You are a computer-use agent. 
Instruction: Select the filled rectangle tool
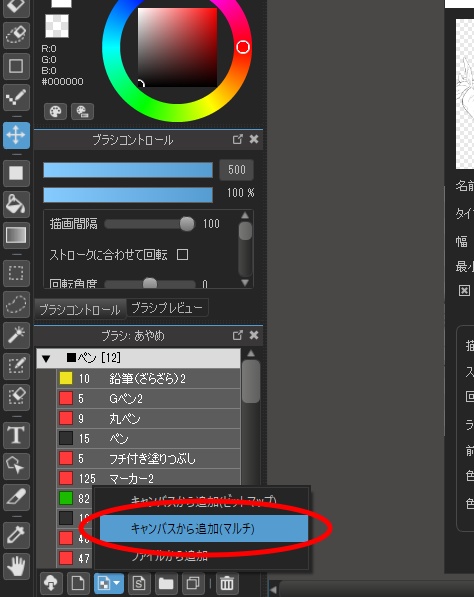click(16, 173)
